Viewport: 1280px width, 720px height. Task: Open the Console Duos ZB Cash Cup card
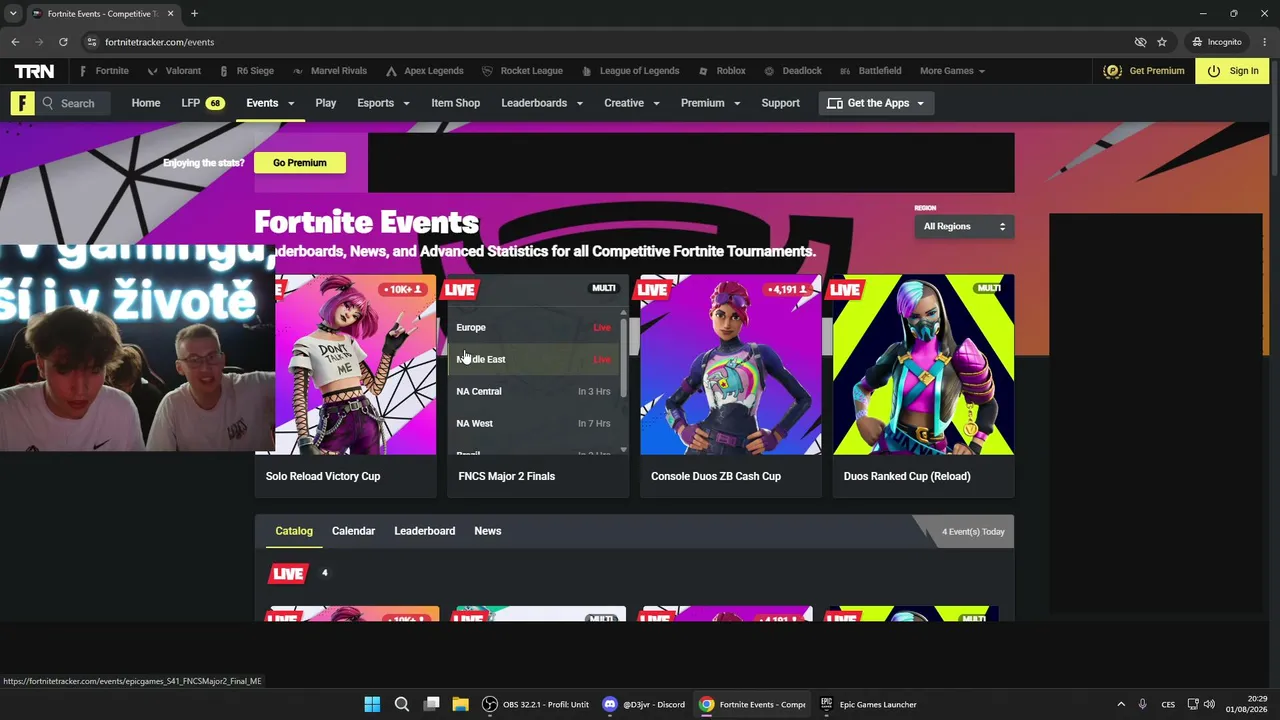(x=731, y=386)
